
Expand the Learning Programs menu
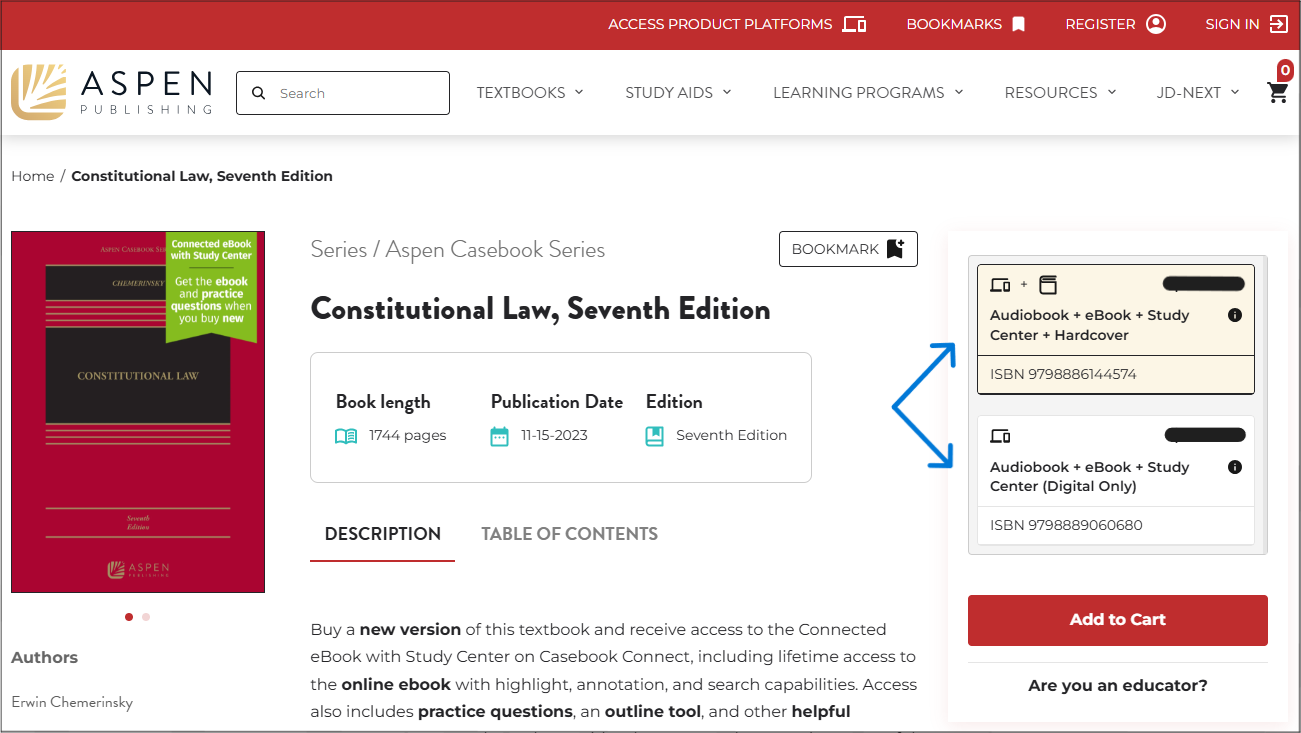868,92
